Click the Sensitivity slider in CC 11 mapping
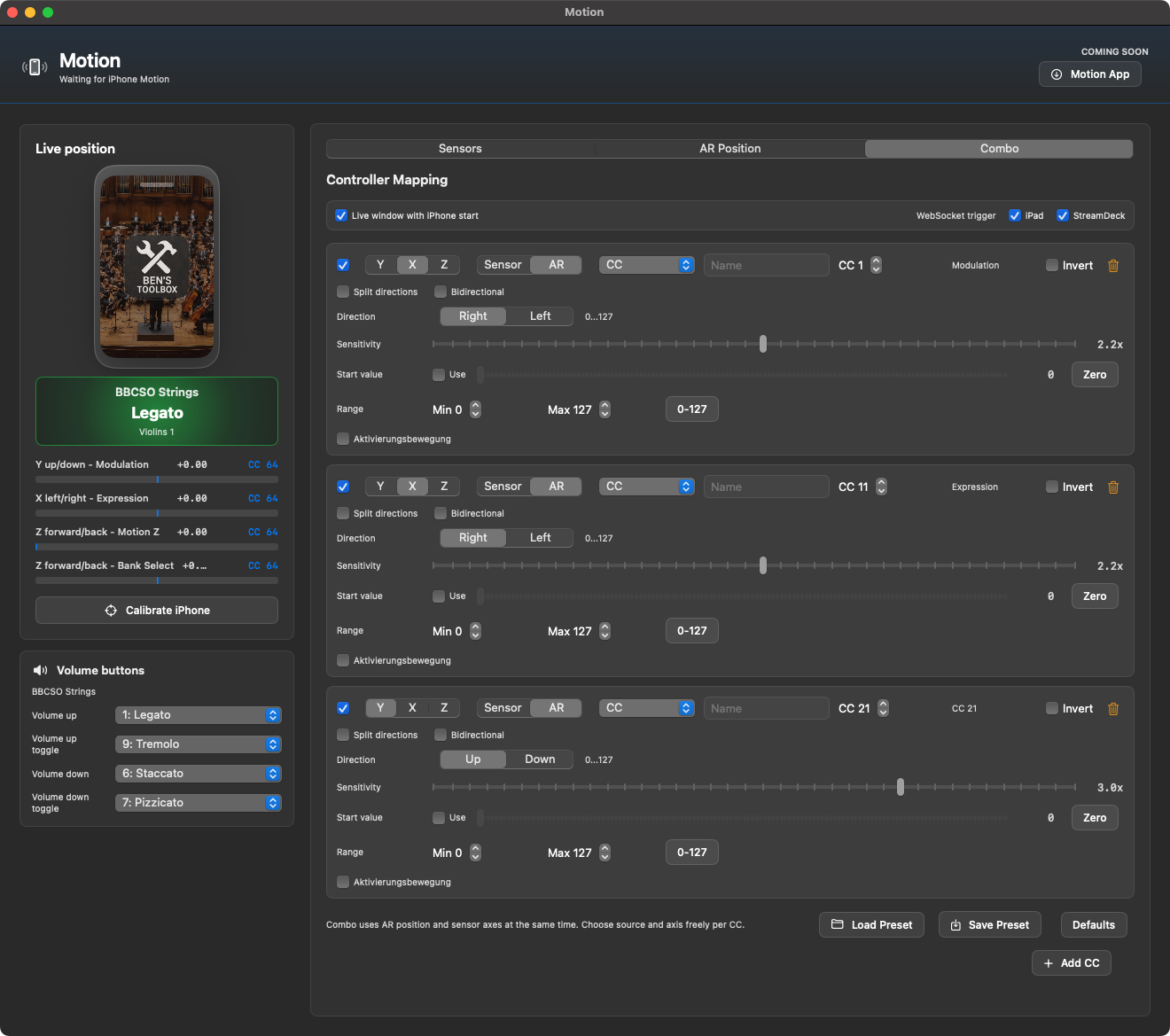 point(754,565)
